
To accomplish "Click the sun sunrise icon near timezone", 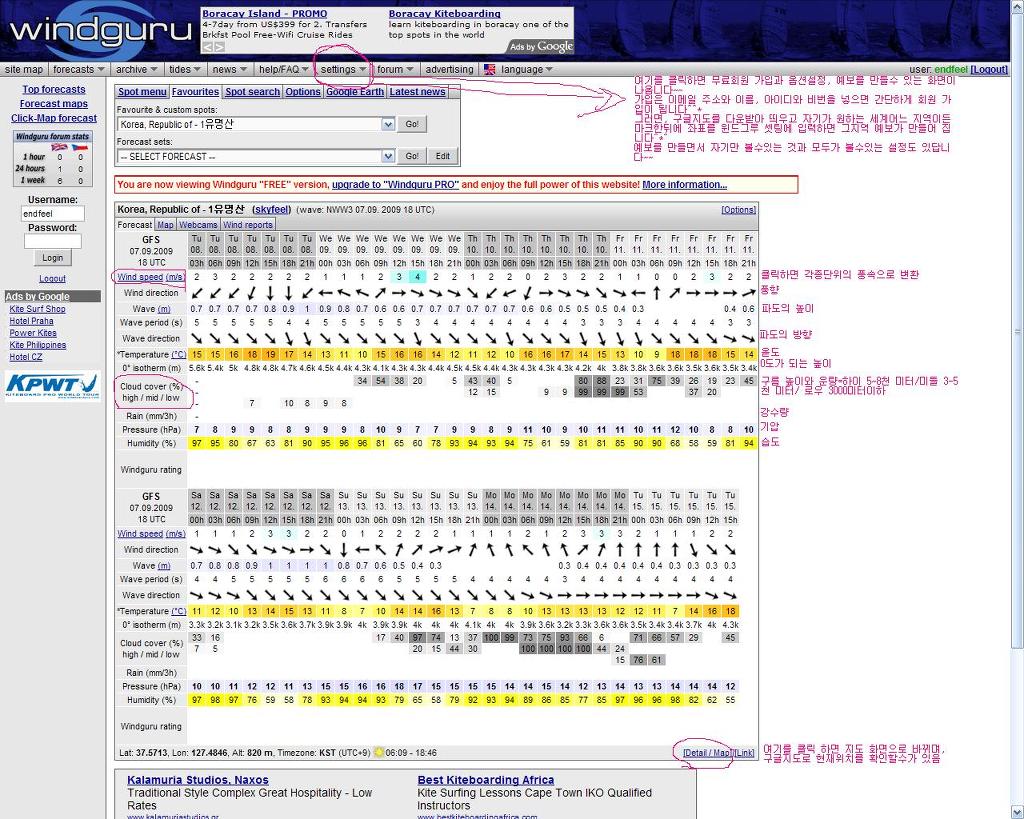I will click(378, 752).
